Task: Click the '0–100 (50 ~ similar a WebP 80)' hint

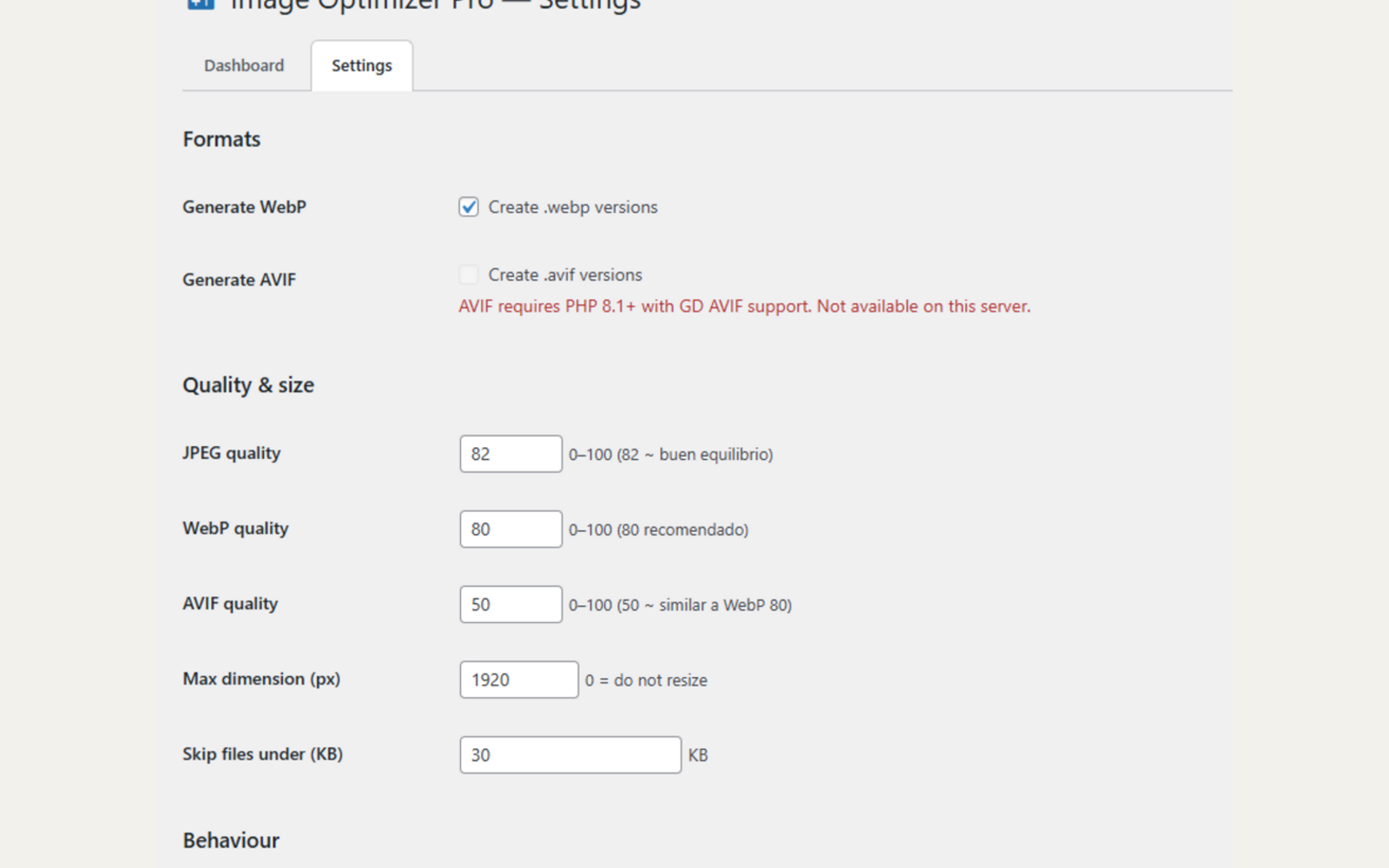Action: coord(681,606)
